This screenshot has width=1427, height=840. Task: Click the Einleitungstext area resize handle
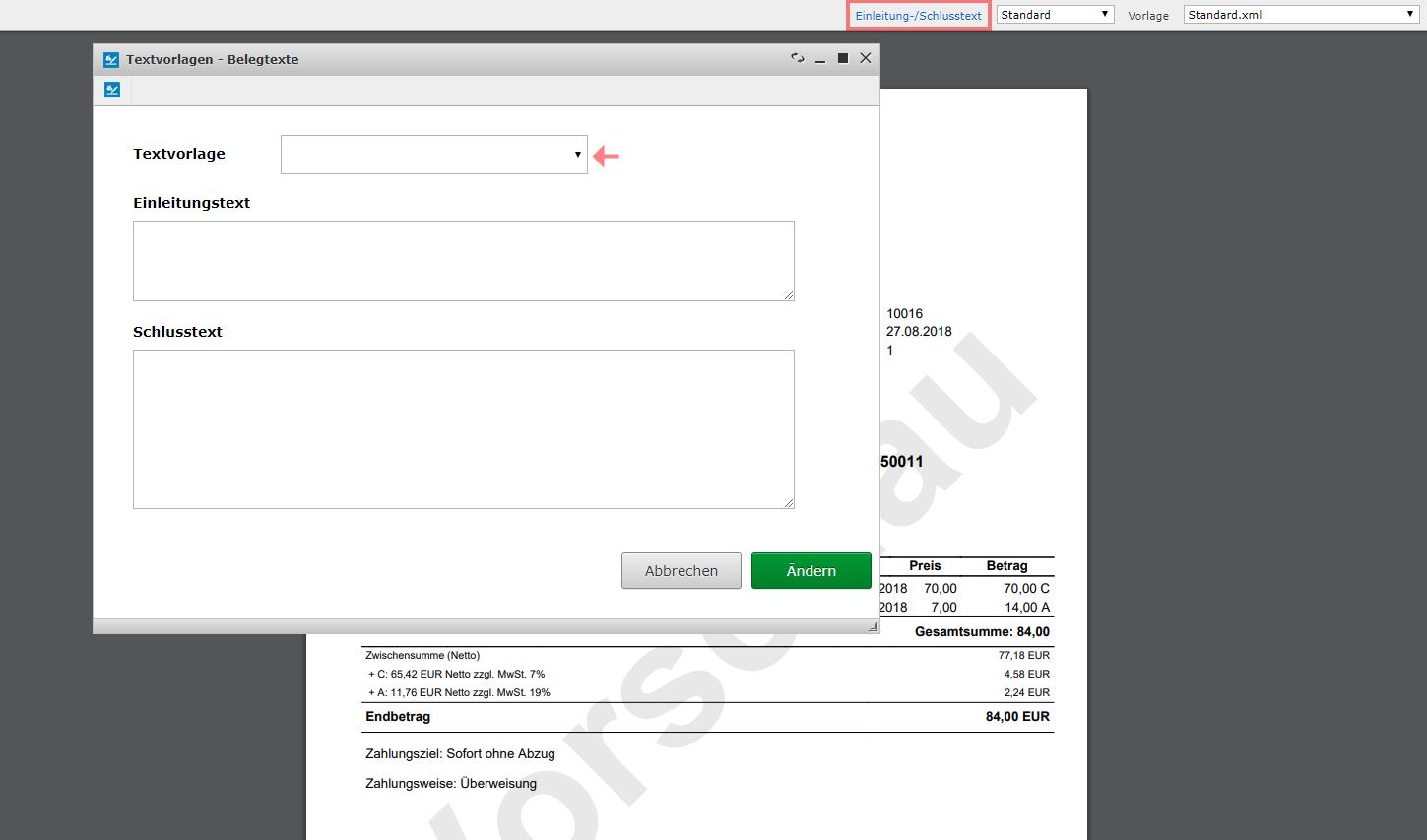789,295
